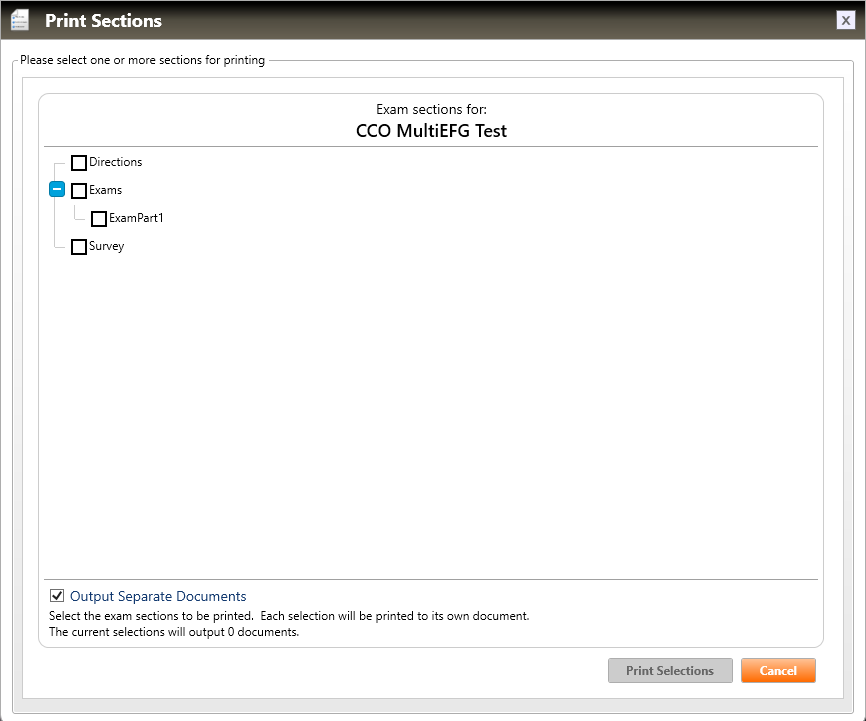866x721 pixels.
Task: Select the Directions tree item label
Action: click(x=116, y=162)
